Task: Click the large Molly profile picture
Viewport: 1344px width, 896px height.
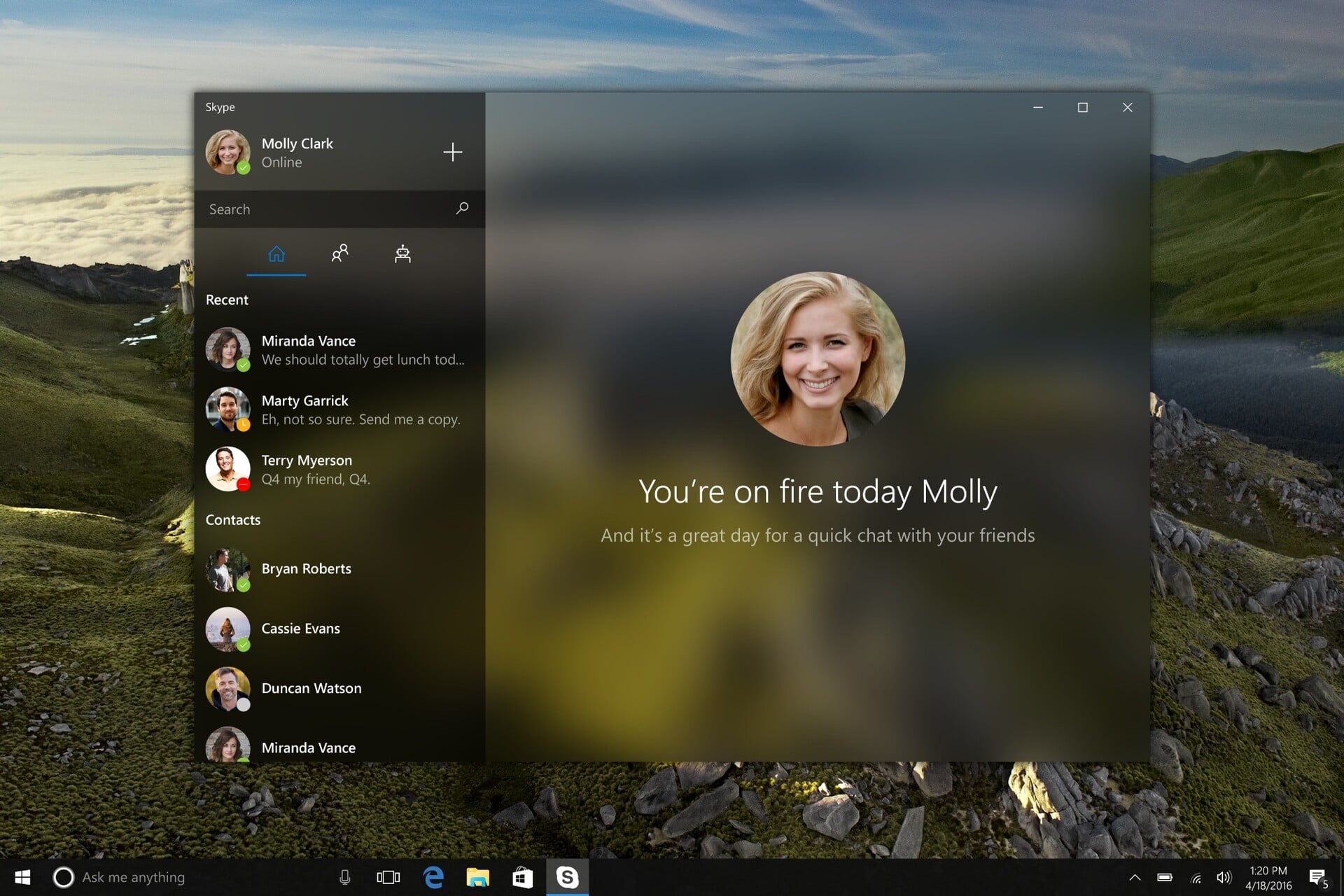Action: [x=818, y=358]
